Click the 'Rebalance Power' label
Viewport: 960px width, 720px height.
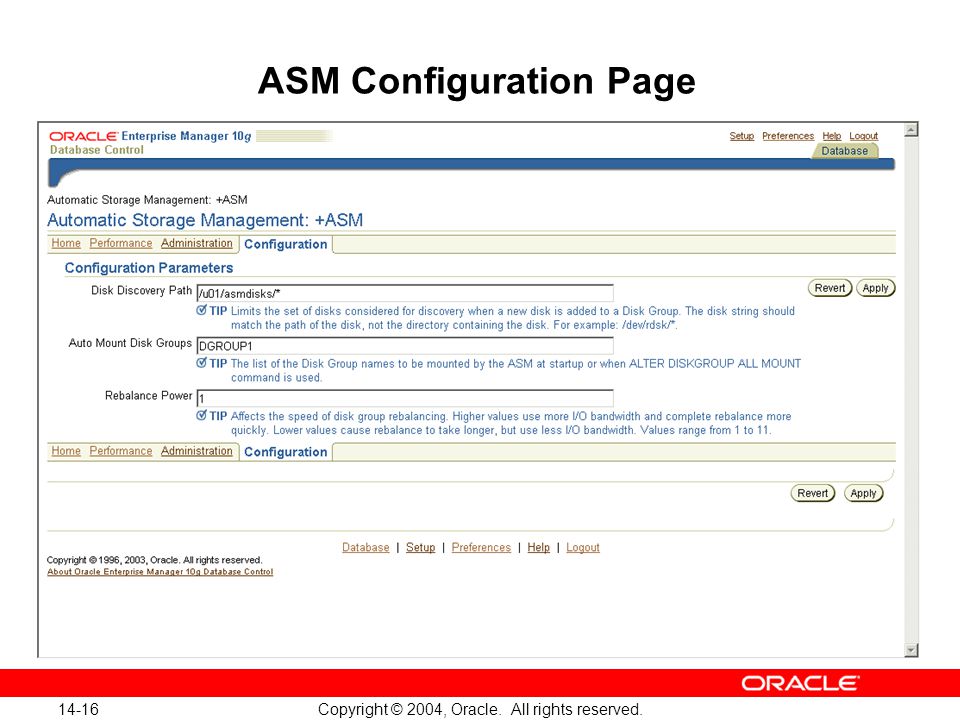click(149, 396)
